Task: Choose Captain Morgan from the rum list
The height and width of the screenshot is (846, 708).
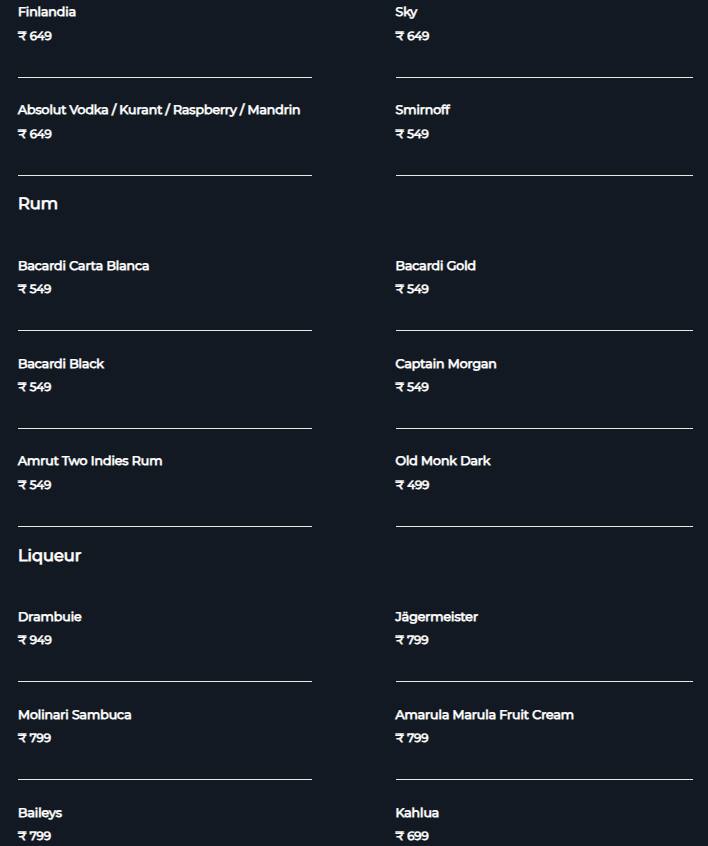Action: [x=446, y=364]
